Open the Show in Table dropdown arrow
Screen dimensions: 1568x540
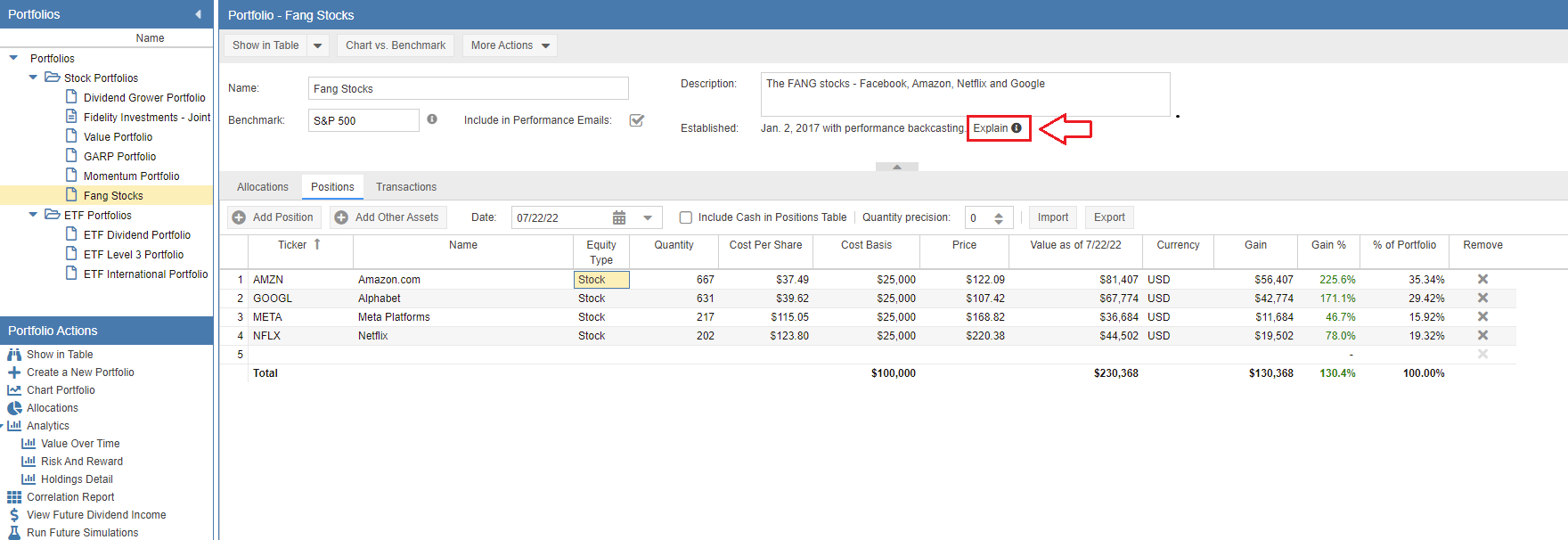(318, 45)
